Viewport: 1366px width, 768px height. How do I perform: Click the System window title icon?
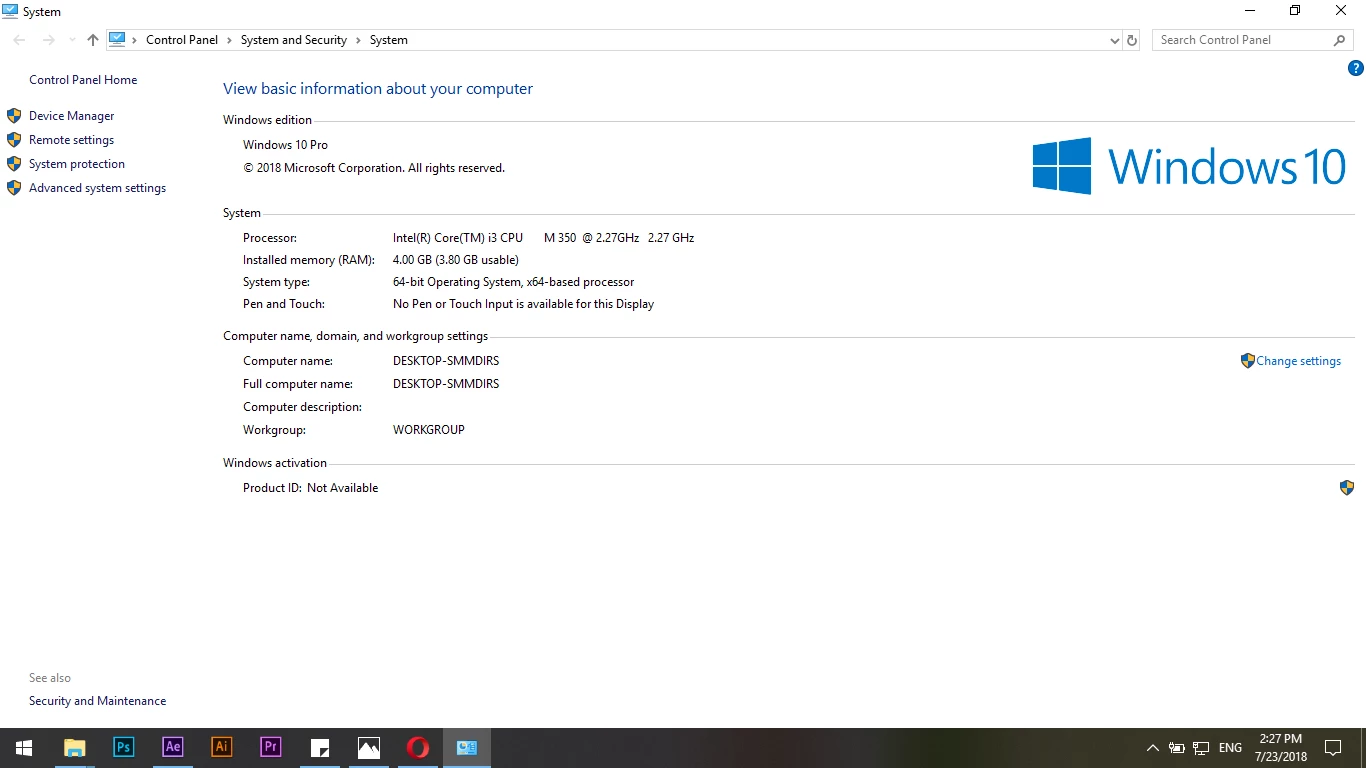click(x=10, y=11)
